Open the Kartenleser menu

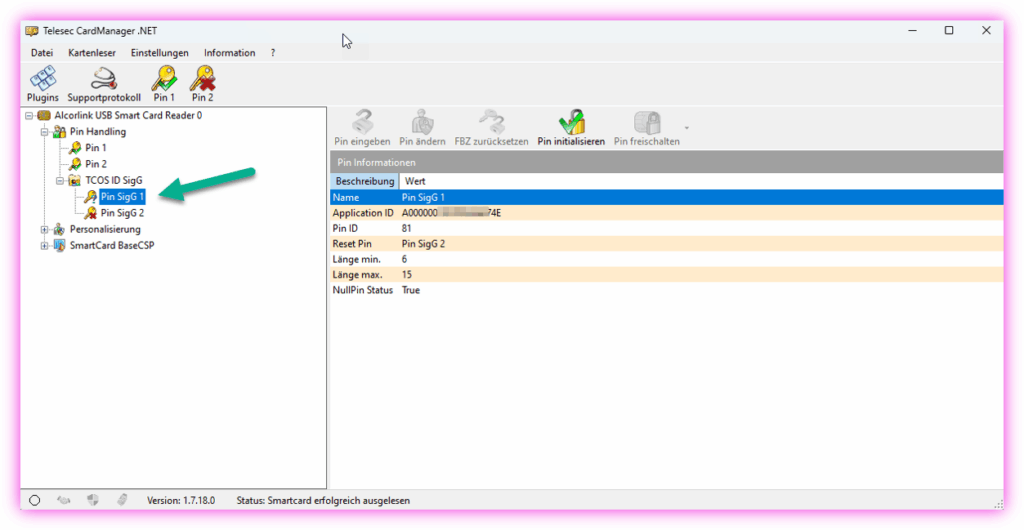tap(92, 53)
